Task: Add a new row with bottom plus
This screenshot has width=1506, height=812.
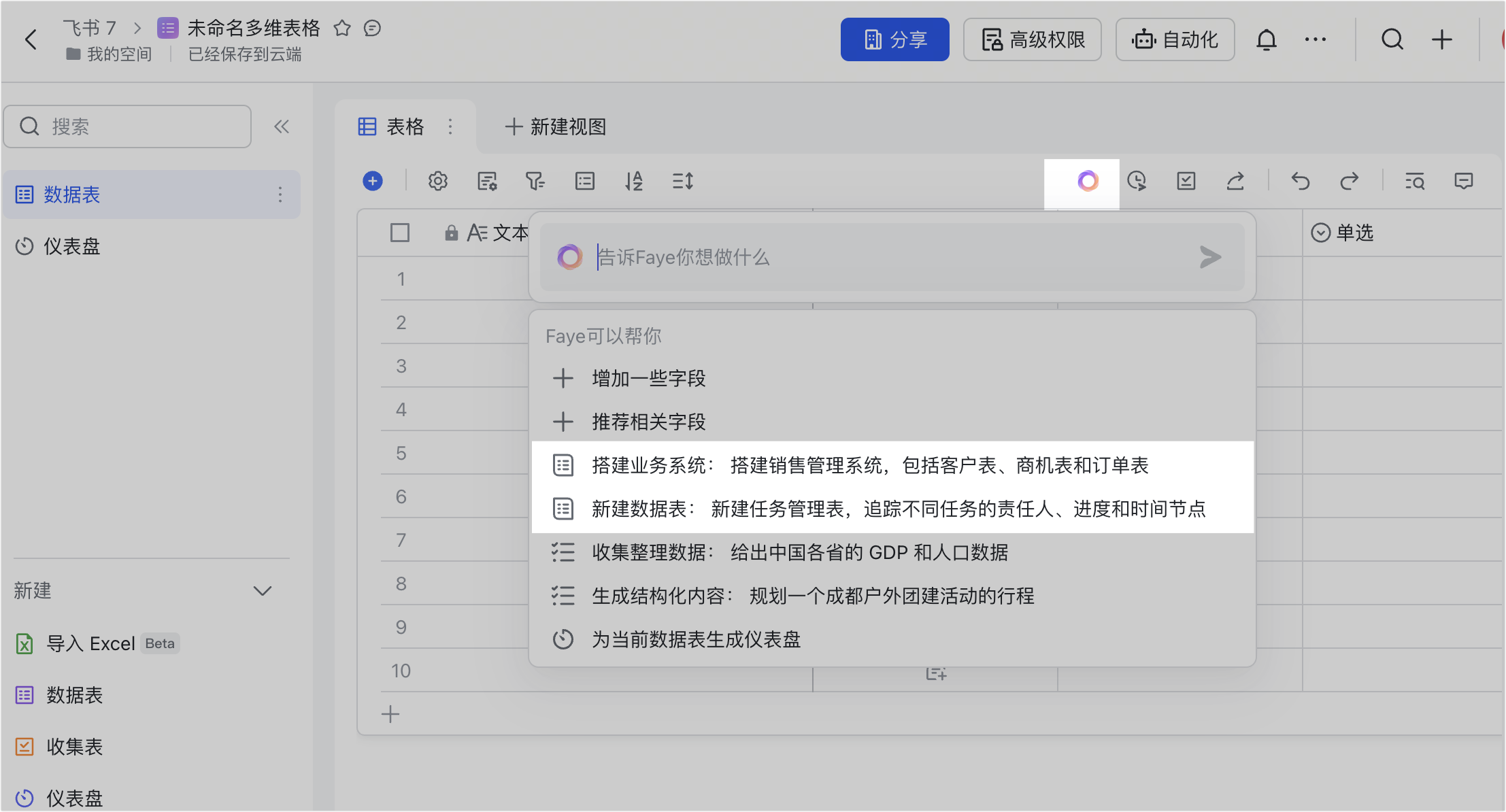Action: click(390, 714)
